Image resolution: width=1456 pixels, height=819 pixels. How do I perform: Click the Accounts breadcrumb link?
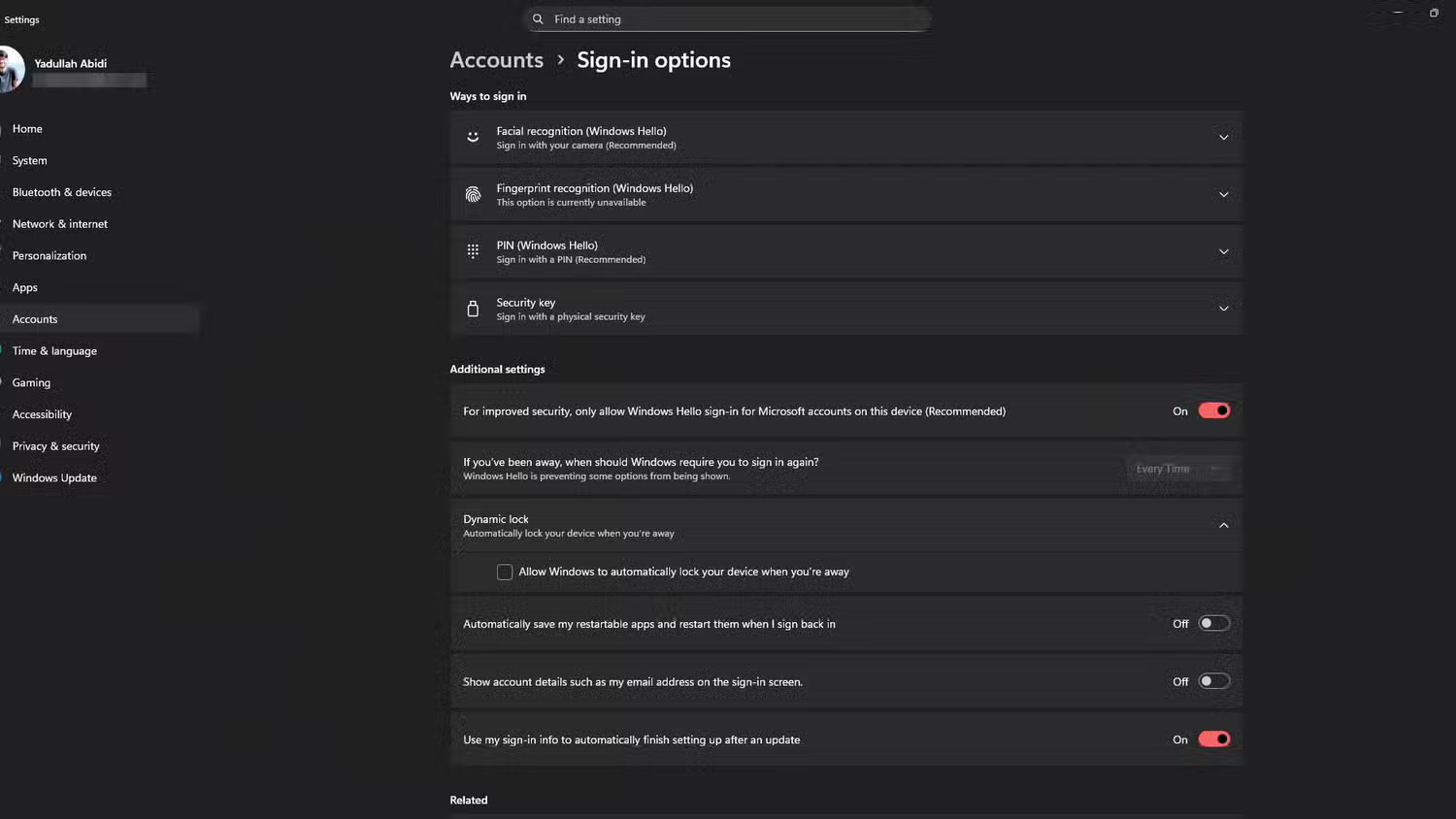point(496,59)
